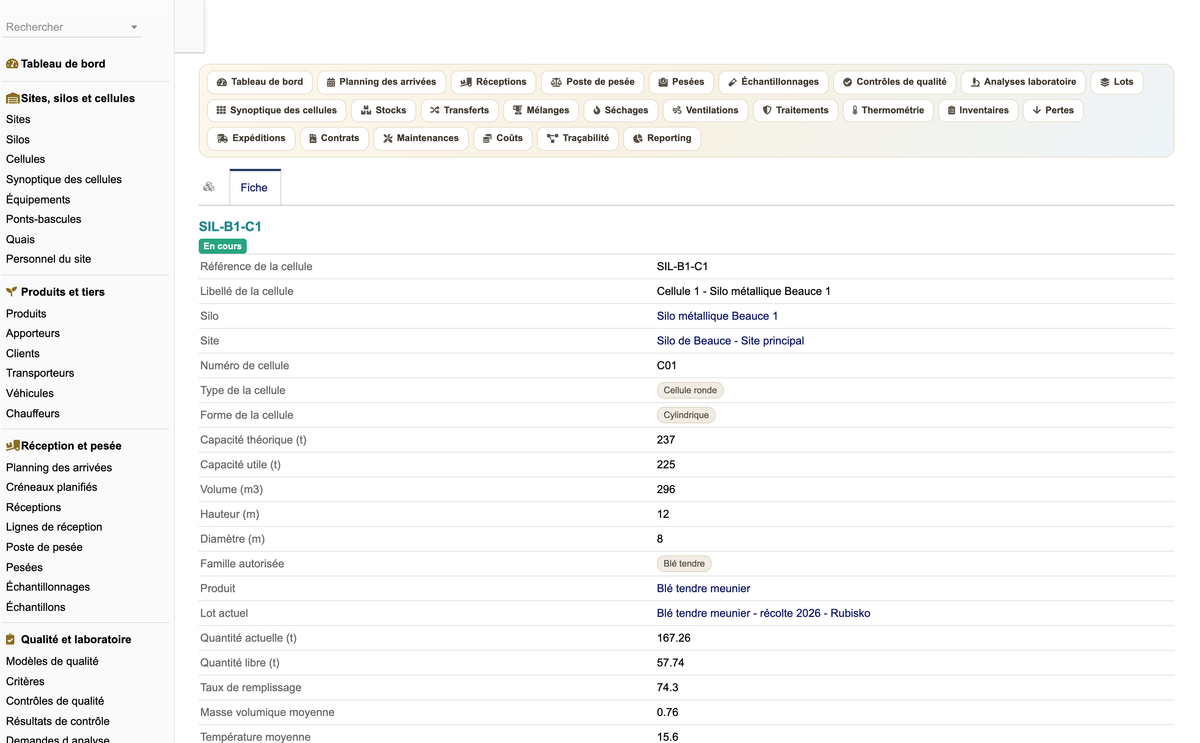The width and height of the screenshot is (1200, 743).
Task: Open the Rechercher search dropdown arrow
Action: (134, 27)
